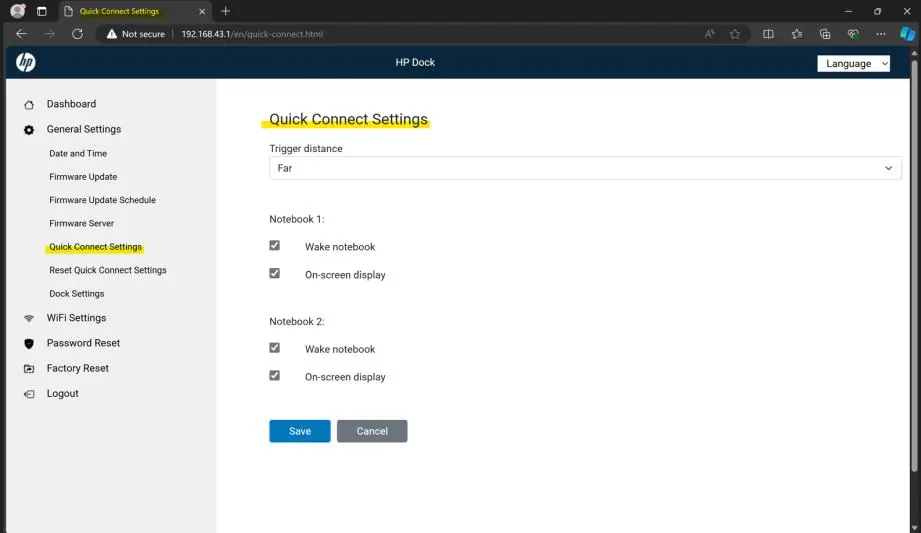Open browser Settings and more menu
Viewport: 921px width, 533px height.
point(880,34)
